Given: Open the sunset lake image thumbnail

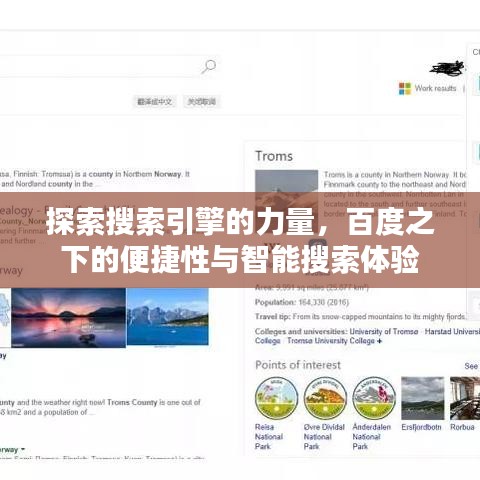Looking at the screenshot, I should [69, 318].
